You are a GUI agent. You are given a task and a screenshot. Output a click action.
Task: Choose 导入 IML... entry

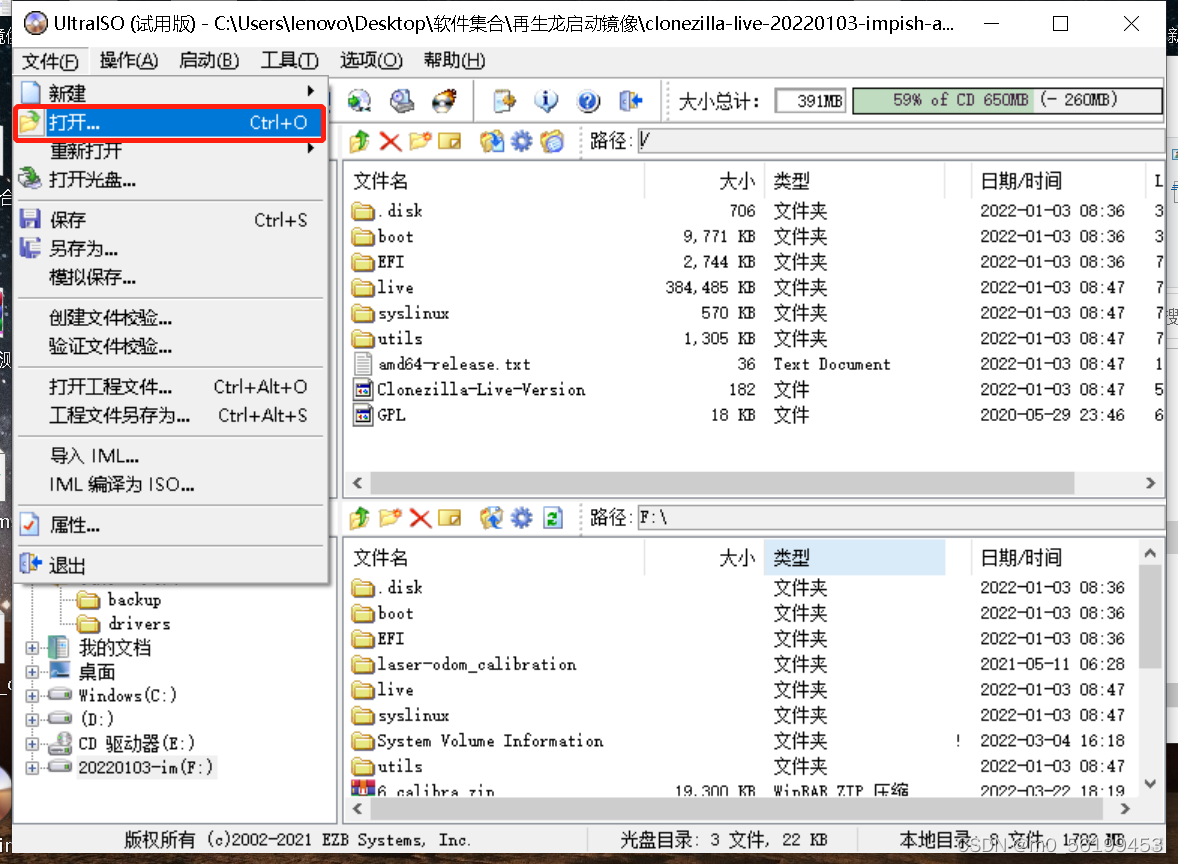click(171, 456)
